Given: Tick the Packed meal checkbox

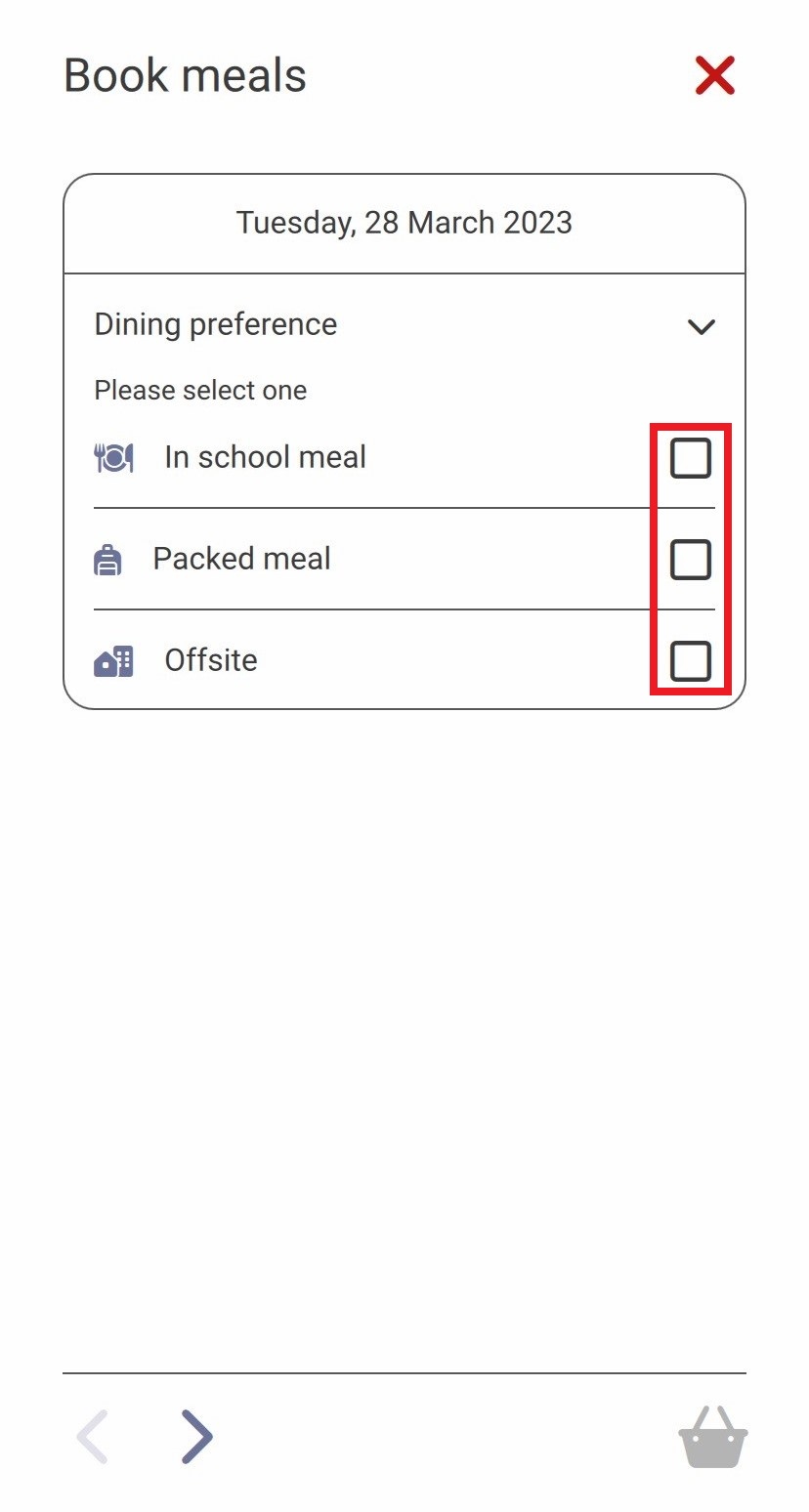Looking at the screenshot, I should coord(691,560).
